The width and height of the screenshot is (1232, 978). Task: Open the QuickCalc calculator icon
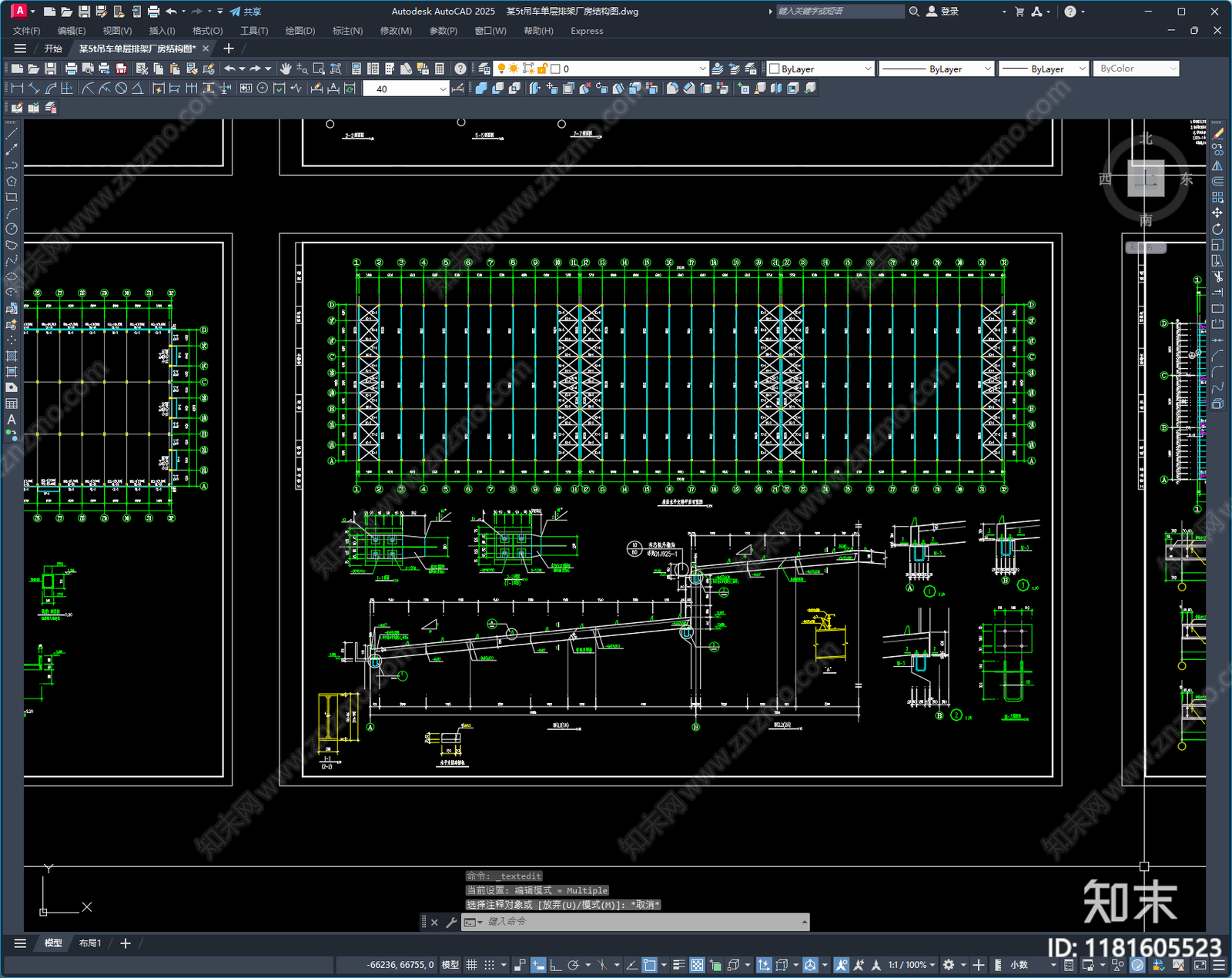pyautogui.click(x=440, y=69)
